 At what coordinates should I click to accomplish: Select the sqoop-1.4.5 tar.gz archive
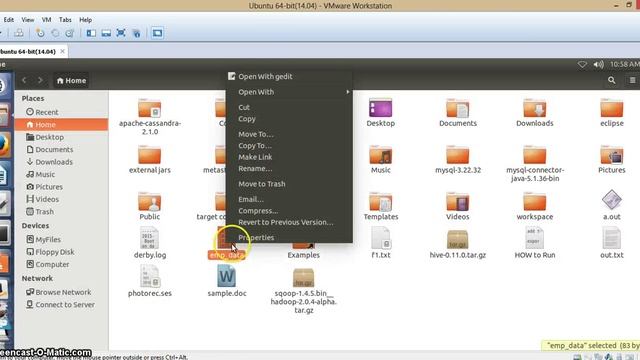[x=303, y=277]
